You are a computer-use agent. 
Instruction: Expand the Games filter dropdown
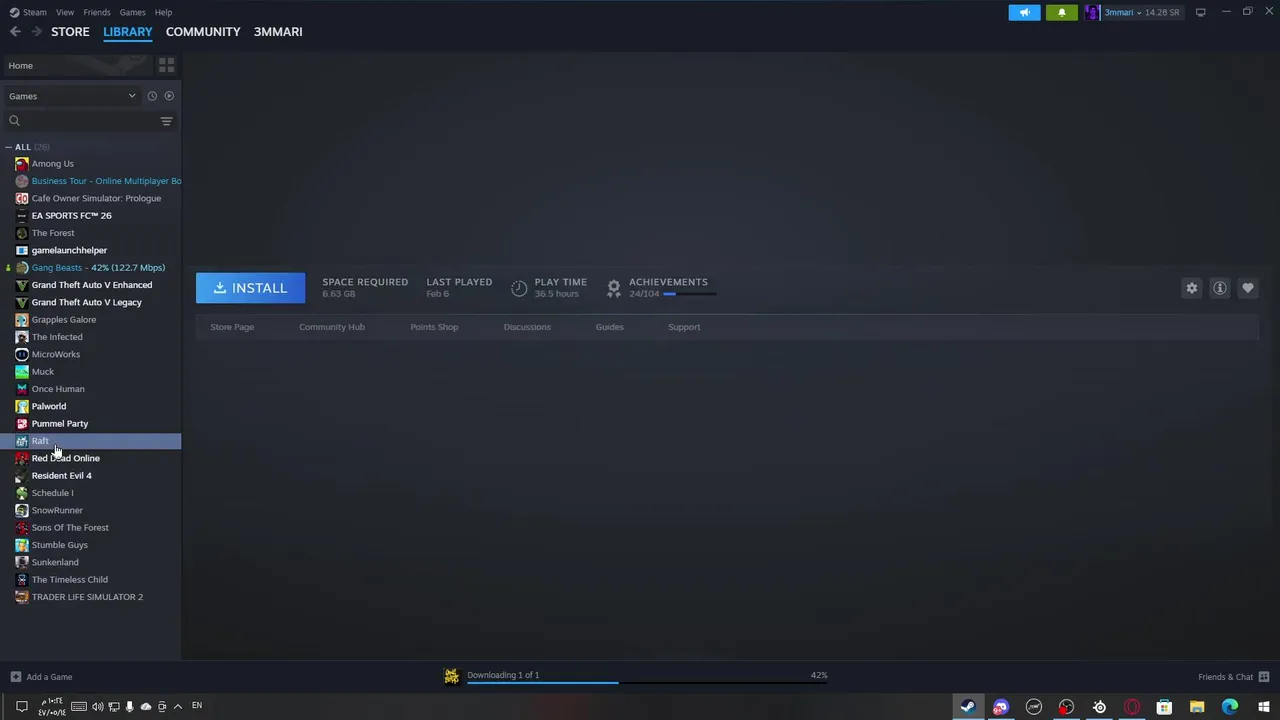point(72,96)
